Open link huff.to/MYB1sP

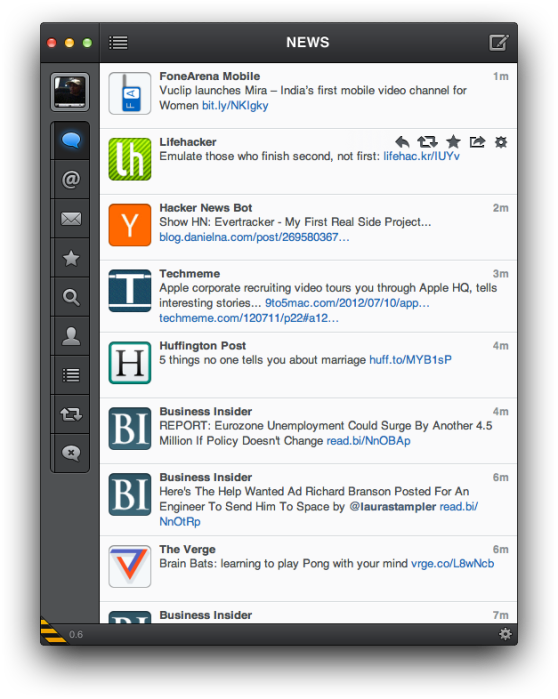click(x=410, y=360)
